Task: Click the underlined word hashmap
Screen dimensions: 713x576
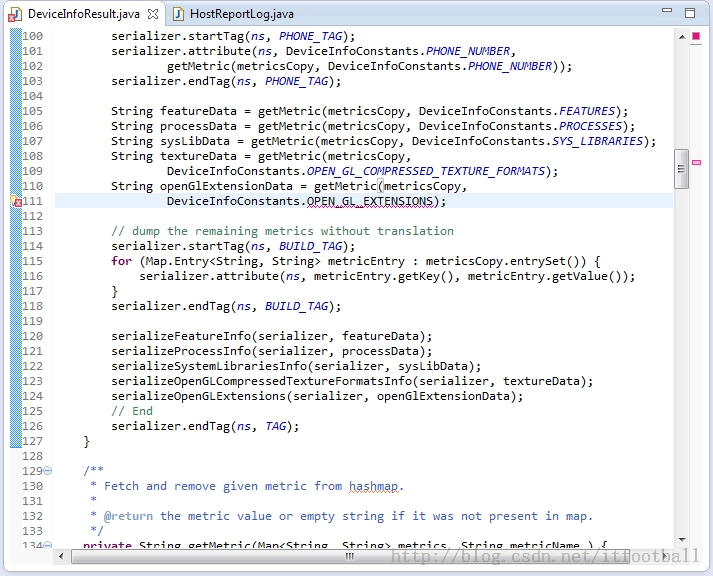Action: (374, 486)
